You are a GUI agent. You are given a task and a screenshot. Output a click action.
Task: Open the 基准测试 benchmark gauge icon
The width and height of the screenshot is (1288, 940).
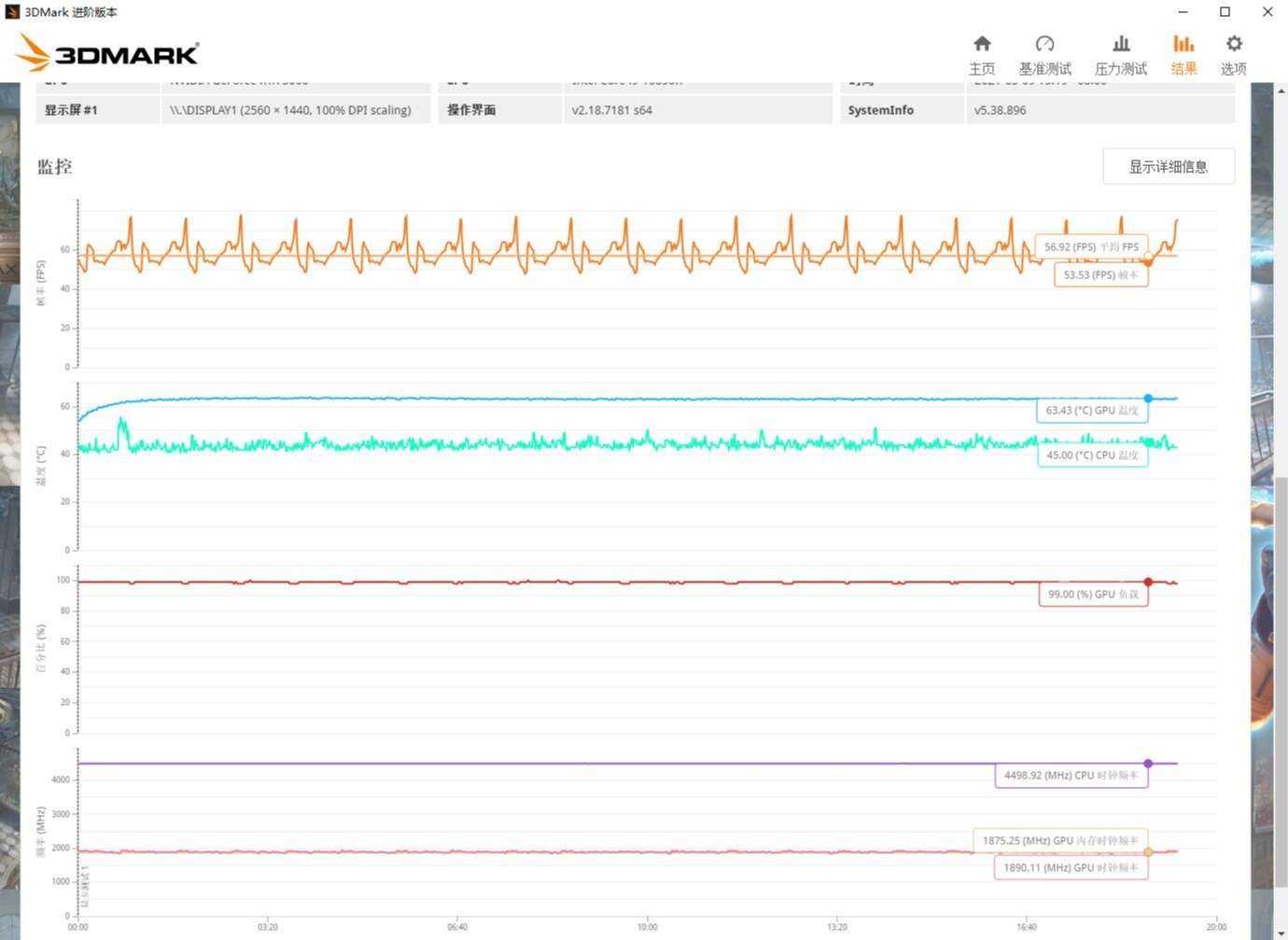(x=1044, y=44)
